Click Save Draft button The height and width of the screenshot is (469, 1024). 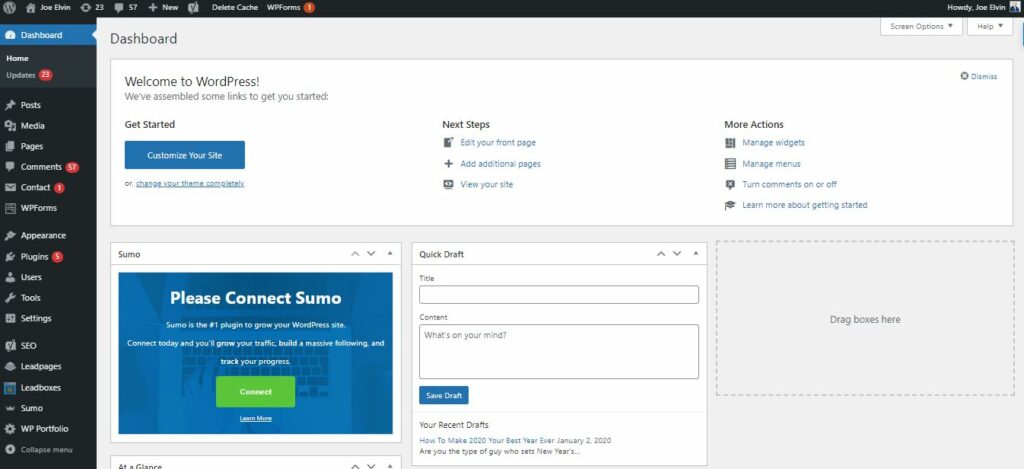(443, 396)
